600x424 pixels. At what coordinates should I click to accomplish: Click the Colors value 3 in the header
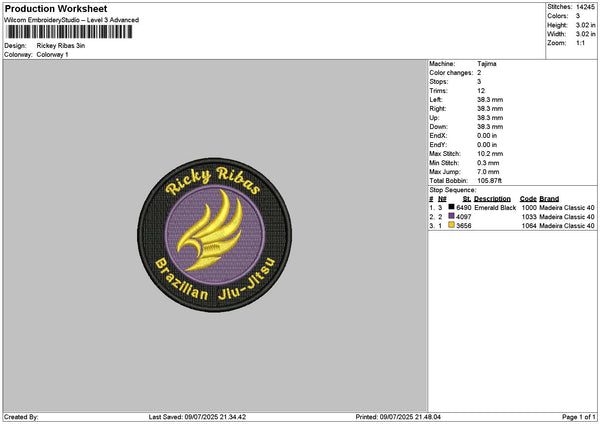pyautogui.click(x=578, y=16)
